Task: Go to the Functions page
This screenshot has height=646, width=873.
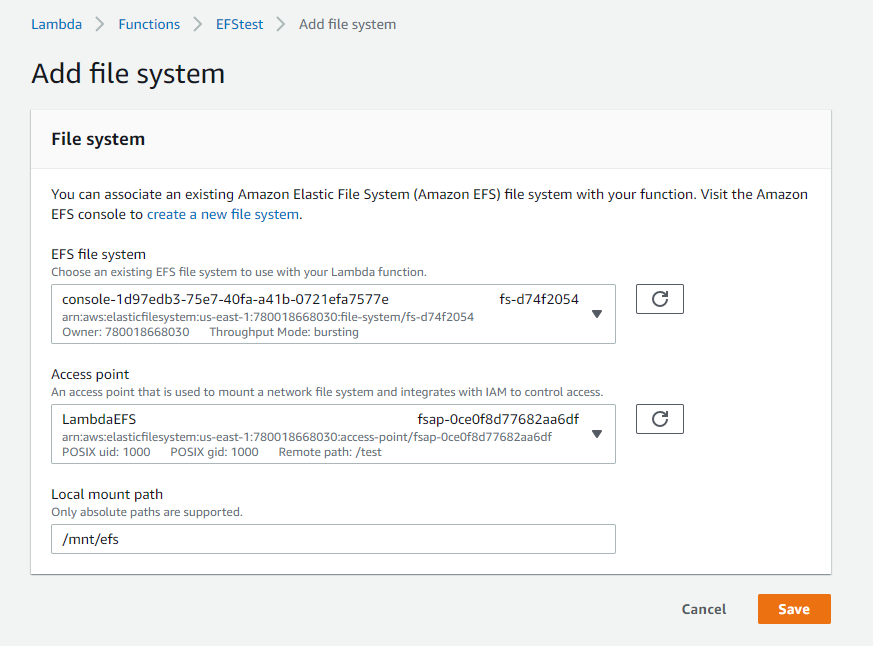Action: pyautogui.click(x=148, y=24)
